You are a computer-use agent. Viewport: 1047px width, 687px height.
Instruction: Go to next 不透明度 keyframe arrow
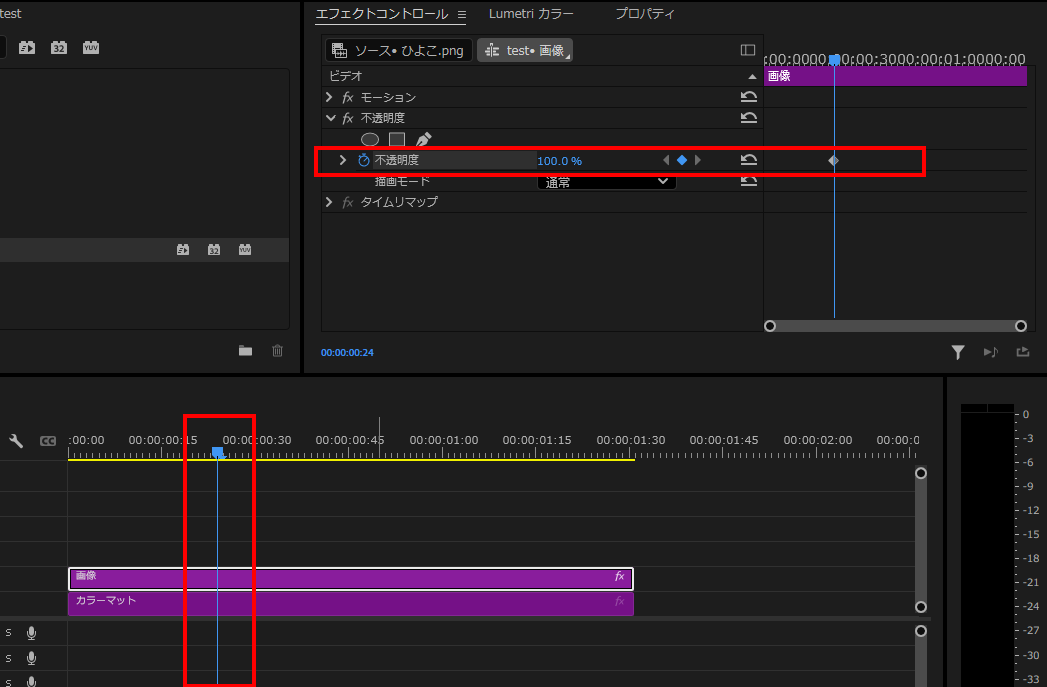point(698,160)
